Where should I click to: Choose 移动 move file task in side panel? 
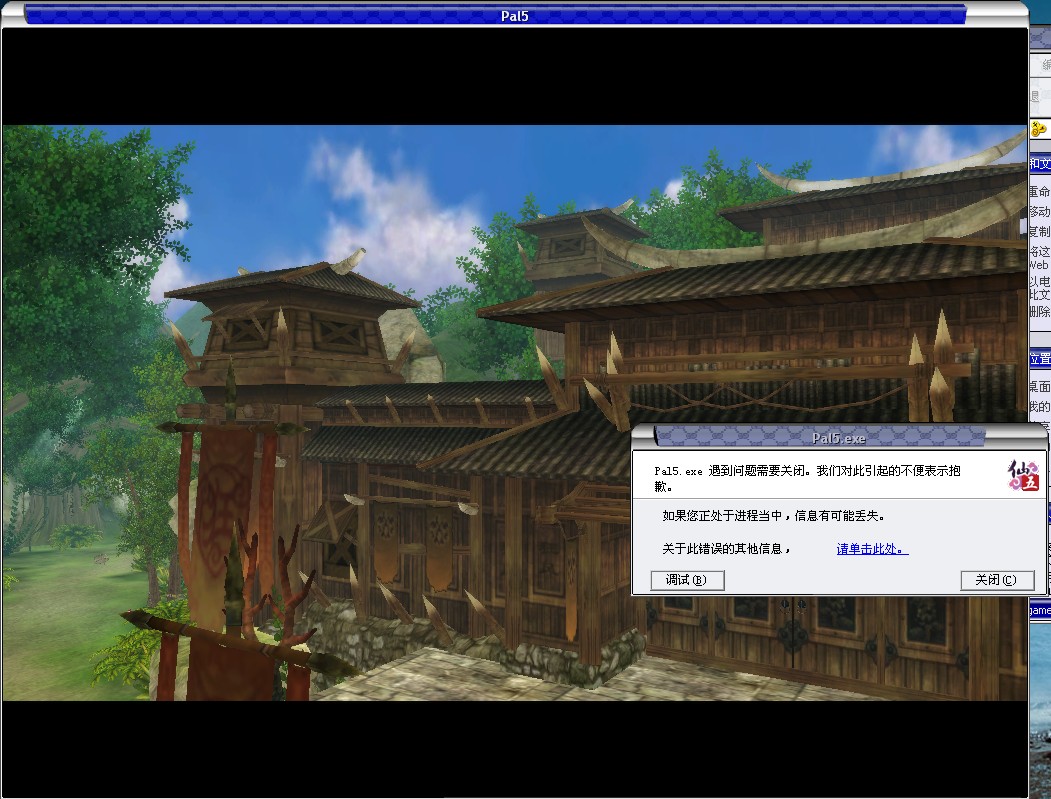coord(1040,212)
